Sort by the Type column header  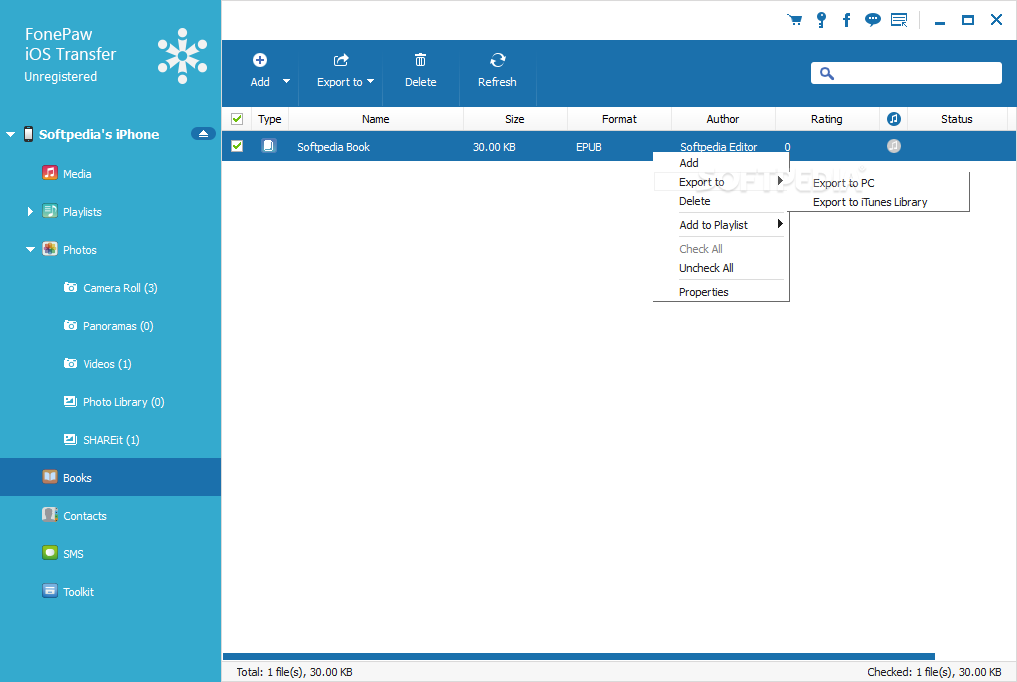coord(269,119)
